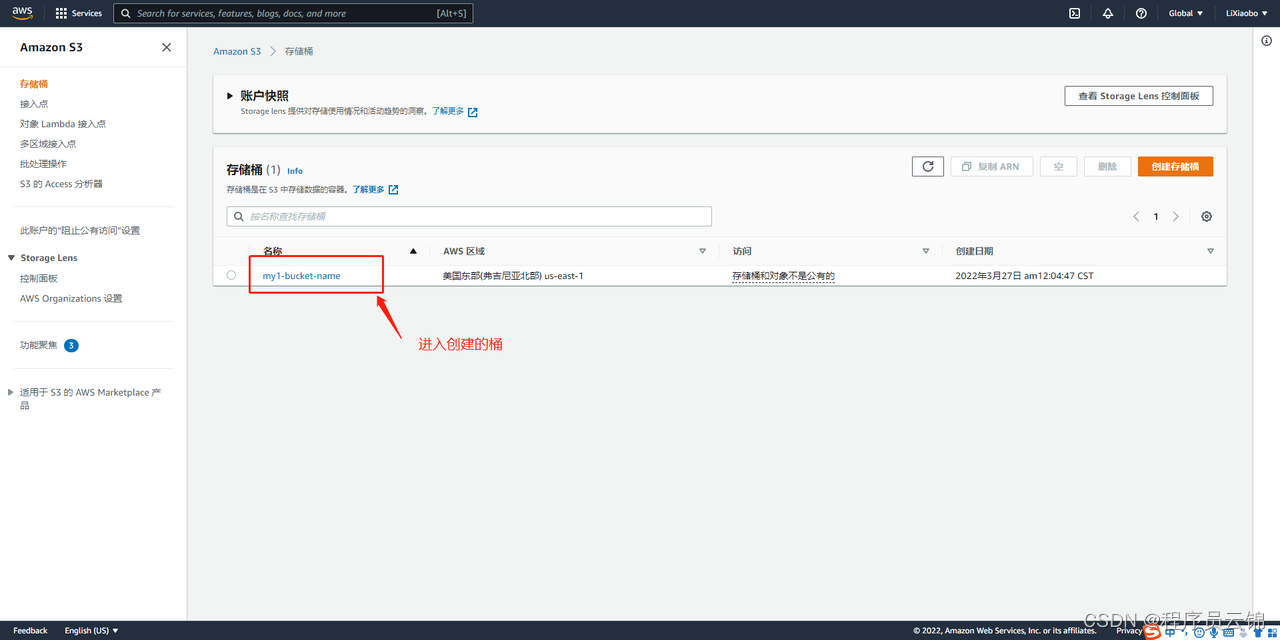
Task: Open the CloudShell terminal icon
Action: (1074, 13)
